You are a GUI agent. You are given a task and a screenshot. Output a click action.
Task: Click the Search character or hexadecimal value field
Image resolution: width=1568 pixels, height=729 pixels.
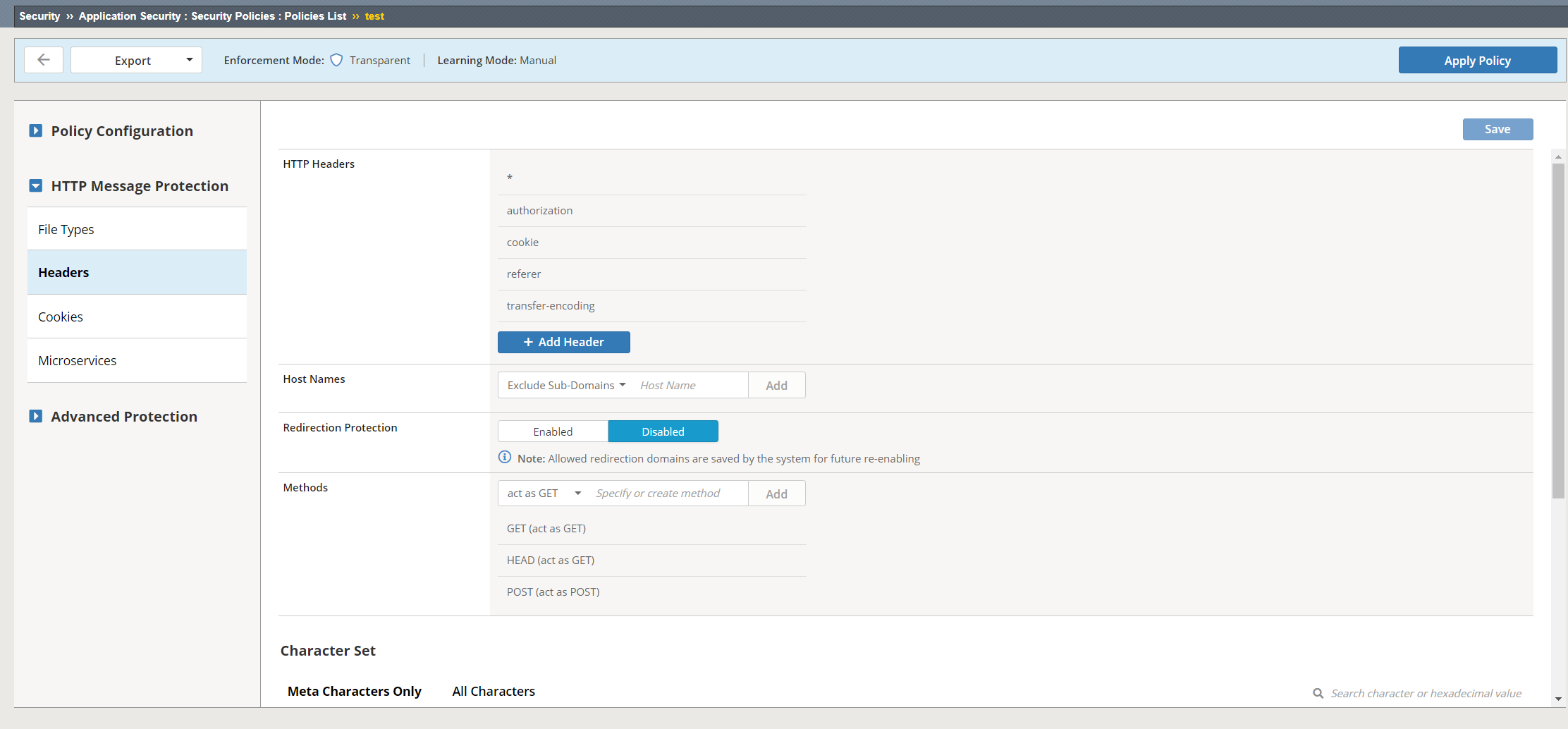(x=1426, y=693)
